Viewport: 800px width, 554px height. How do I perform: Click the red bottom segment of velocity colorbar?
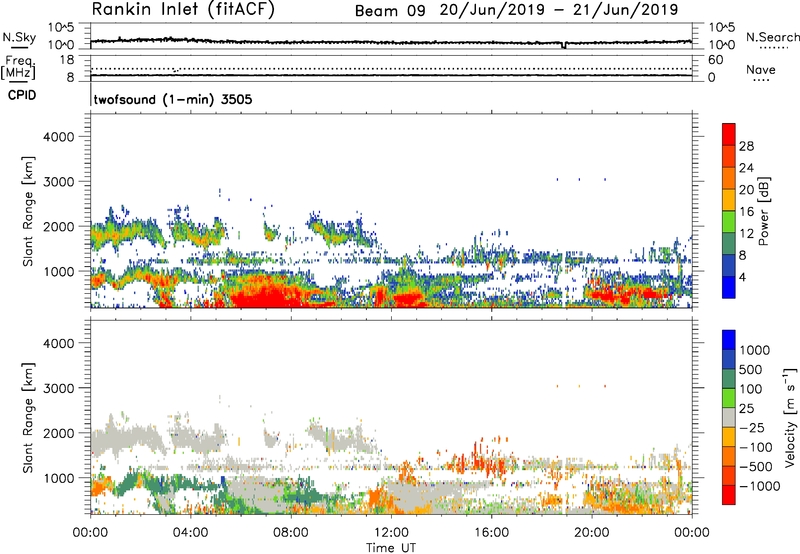pyautogui.click(x=729, y=495)
